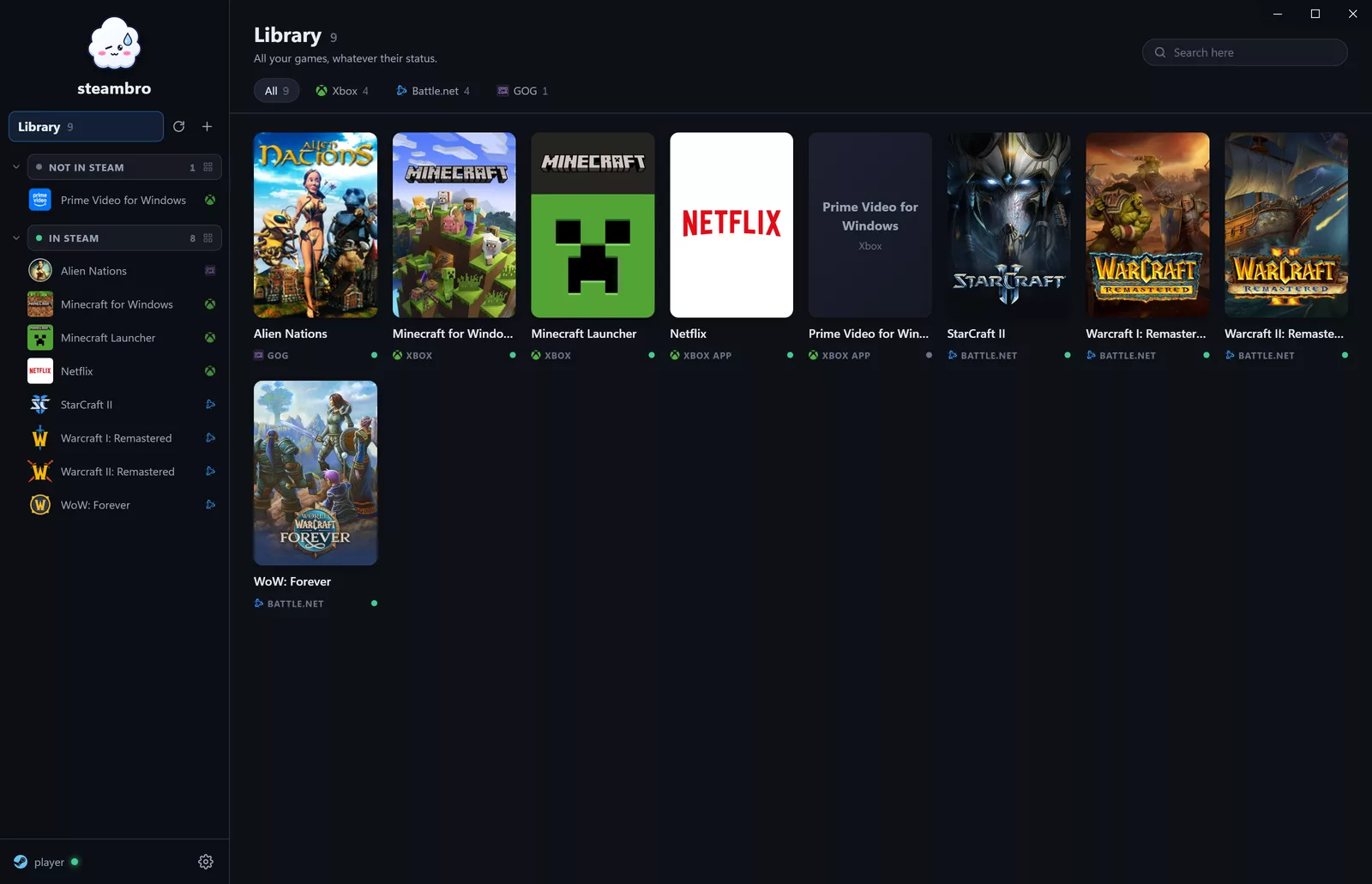This screenshot has width=1372, height=884.
Task: Collapse the NOT IN STEAM group chevron
Action: pos(15,167)
